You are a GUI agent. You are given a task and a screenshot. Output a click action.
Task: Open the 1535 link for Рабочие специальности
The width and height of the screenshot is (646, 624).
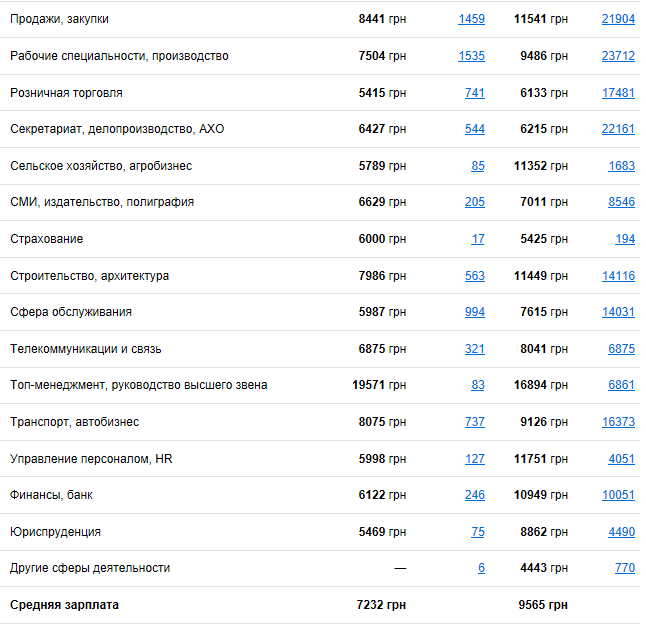(x=471, y=56)
